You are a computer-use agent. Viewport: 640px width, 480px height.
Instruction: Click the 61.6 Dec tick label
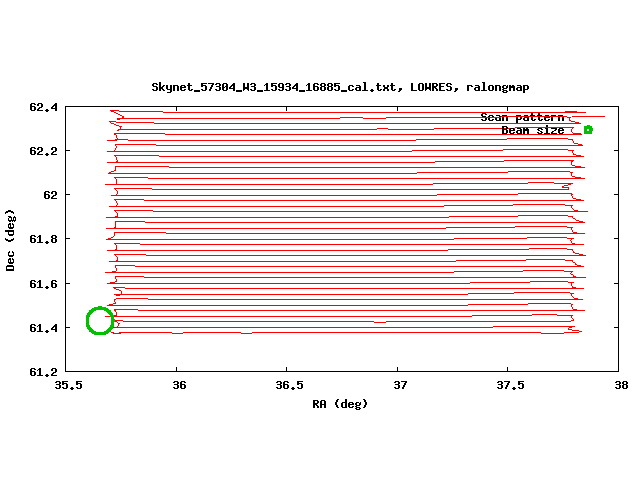(x=44, y=284)
